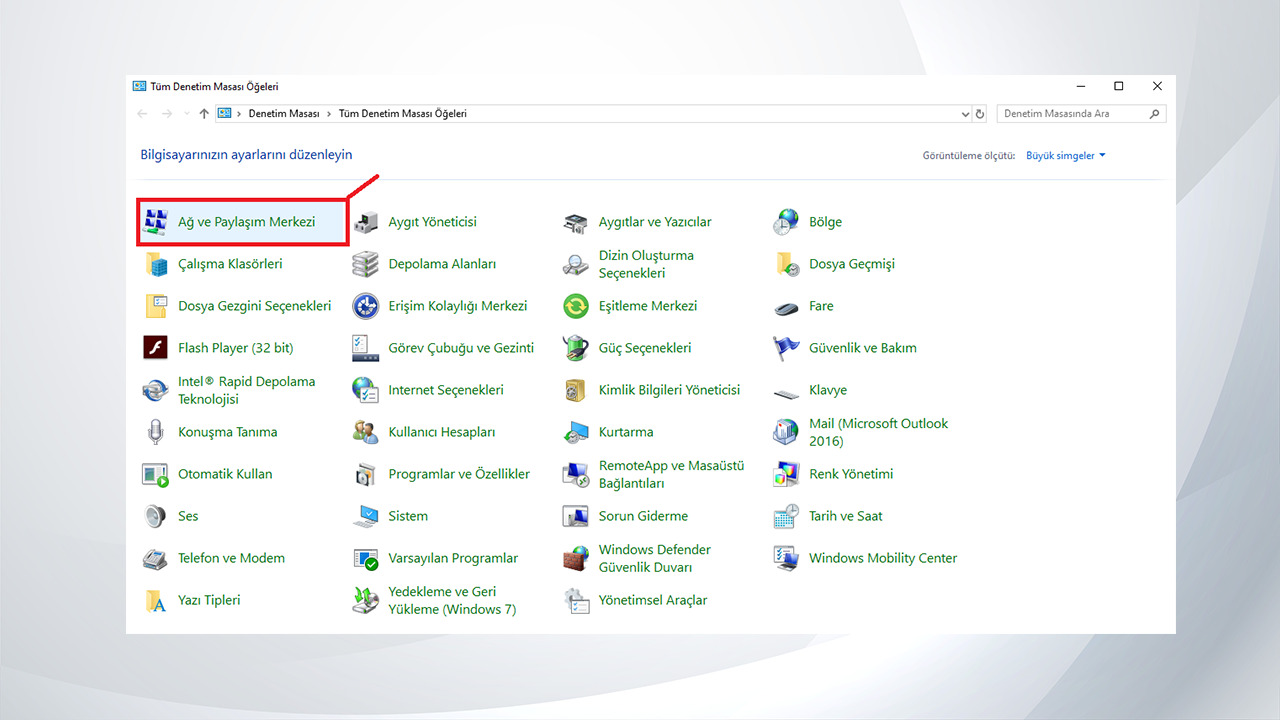Open Varsayılan Programlar icon
This screenshot has height=720, width=1280.
point(366,558)
